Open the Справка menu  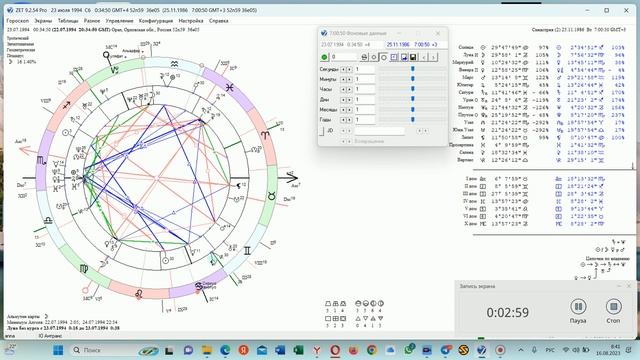point(218,20)
